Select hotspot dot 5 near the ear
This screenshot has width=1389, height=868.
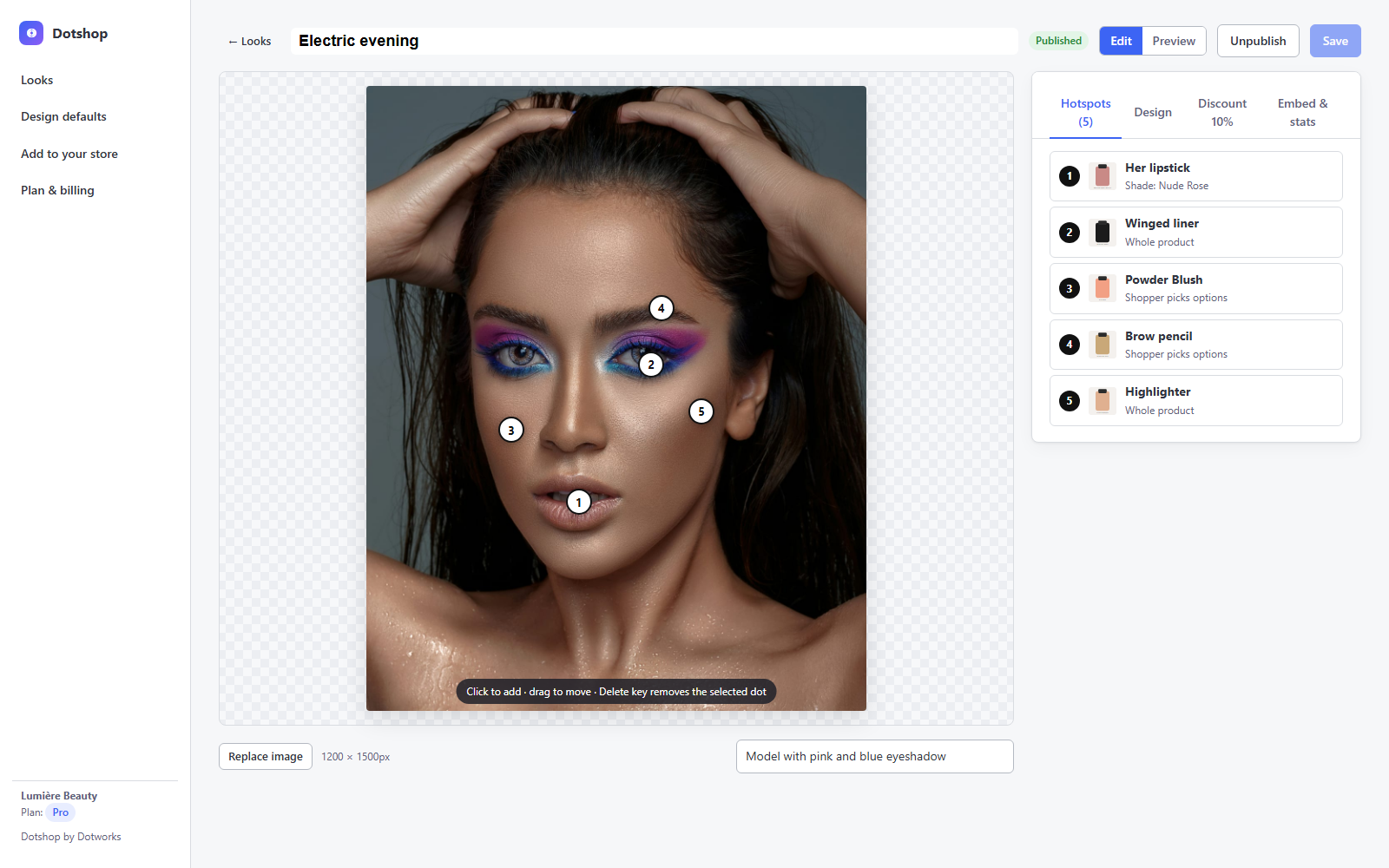pyautogui.click(x=701, y=411)
